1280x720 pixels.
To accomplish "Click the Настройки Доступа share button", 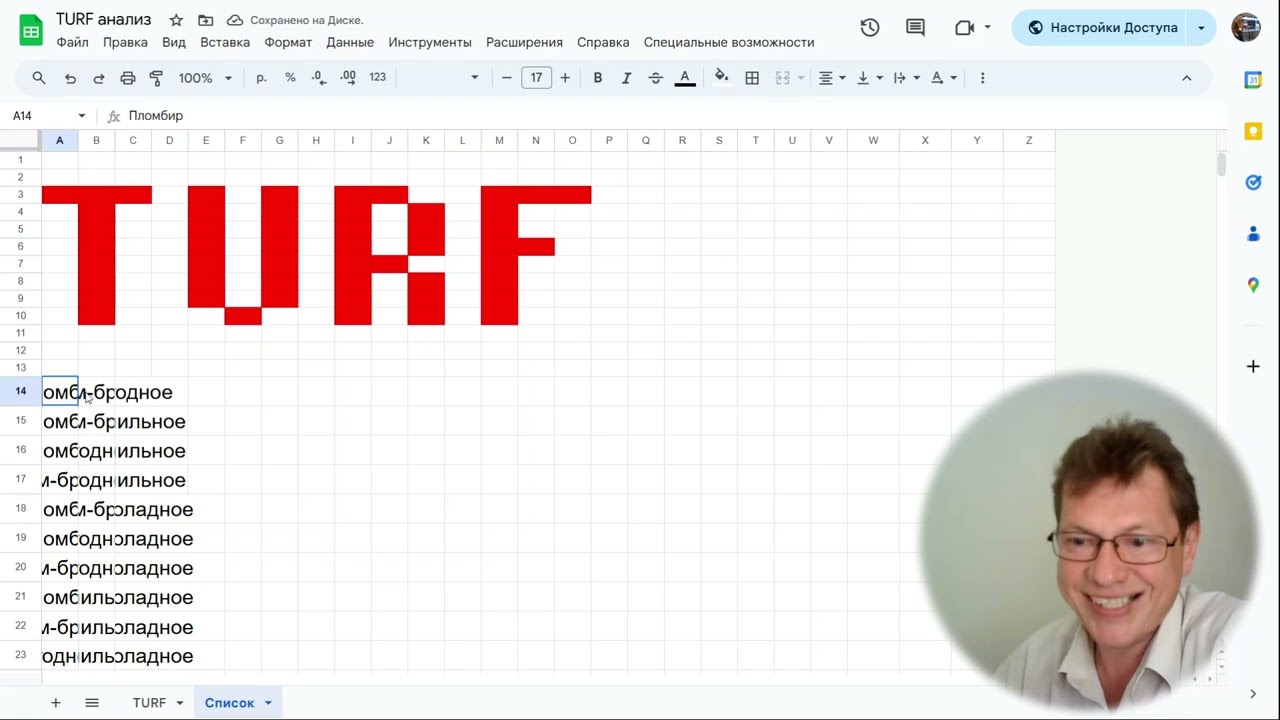I will click(x=1101, y=28).
